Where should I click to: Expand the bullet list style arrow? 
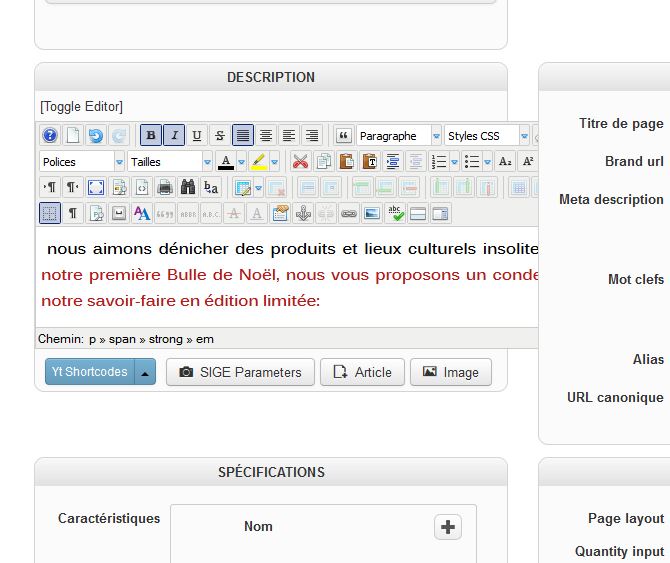pyautogui.click(x=488, y=162)
